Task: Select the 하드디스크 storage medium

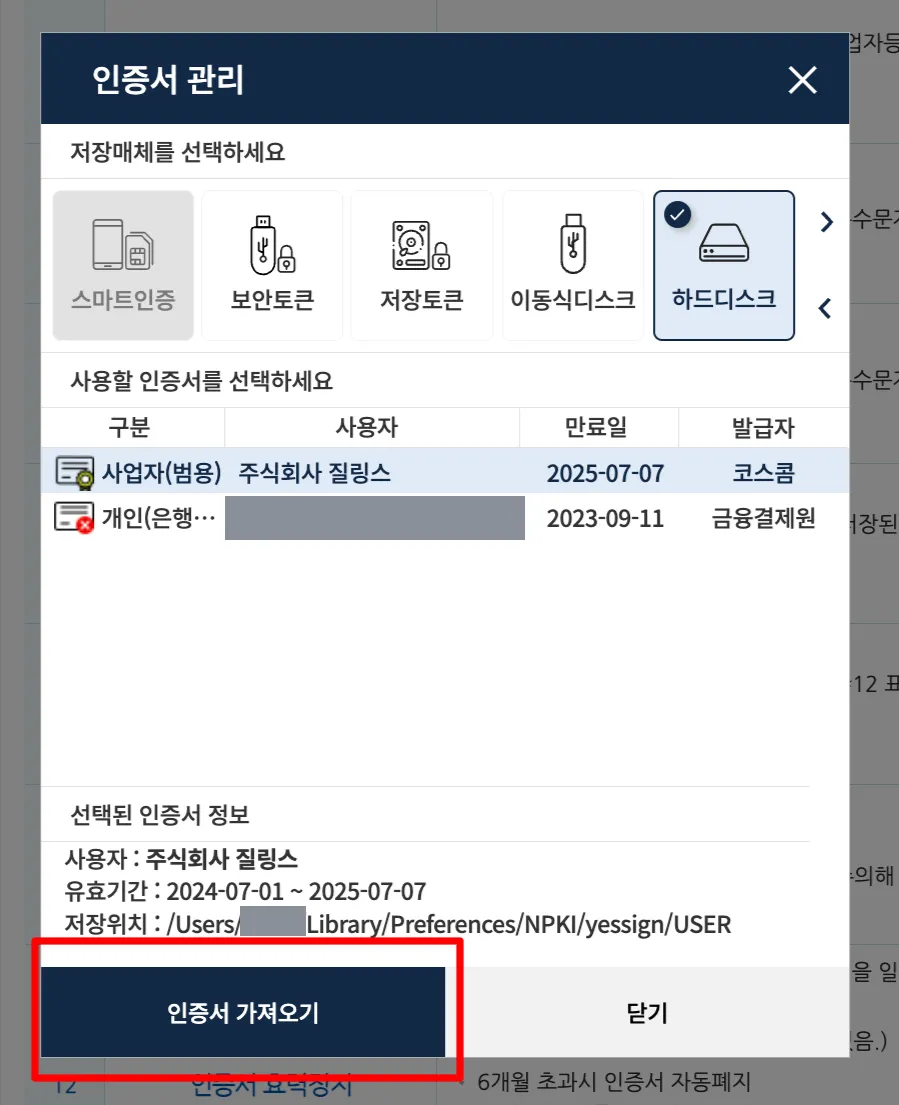Action: [x=724, y=265]
